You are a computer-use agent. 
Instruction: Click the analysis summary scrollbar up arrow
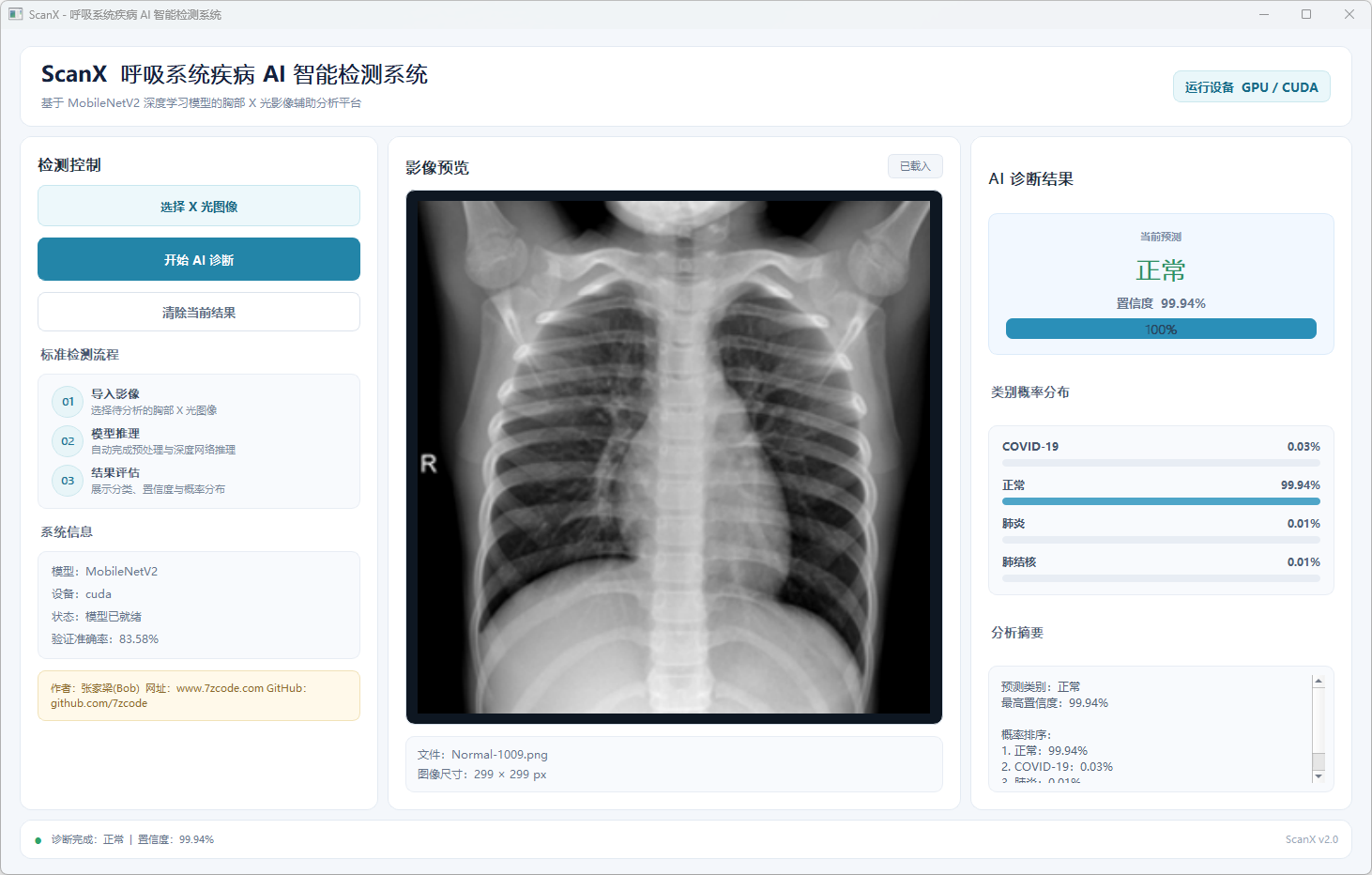pyautogui.click(x=1319, y=681)
